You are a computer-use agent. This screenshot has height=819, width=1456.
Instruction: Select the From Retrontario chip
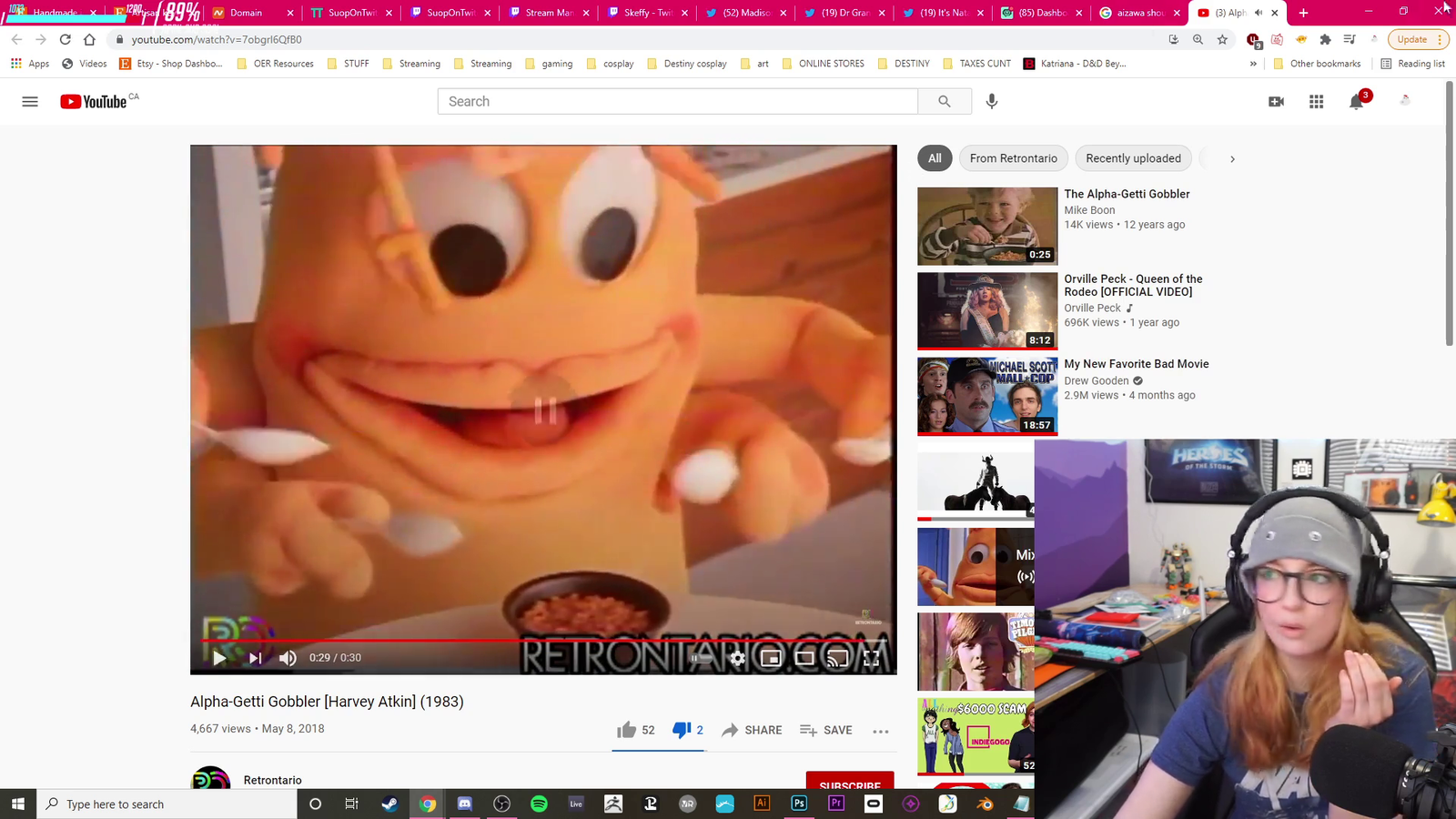pos(1014,158)
